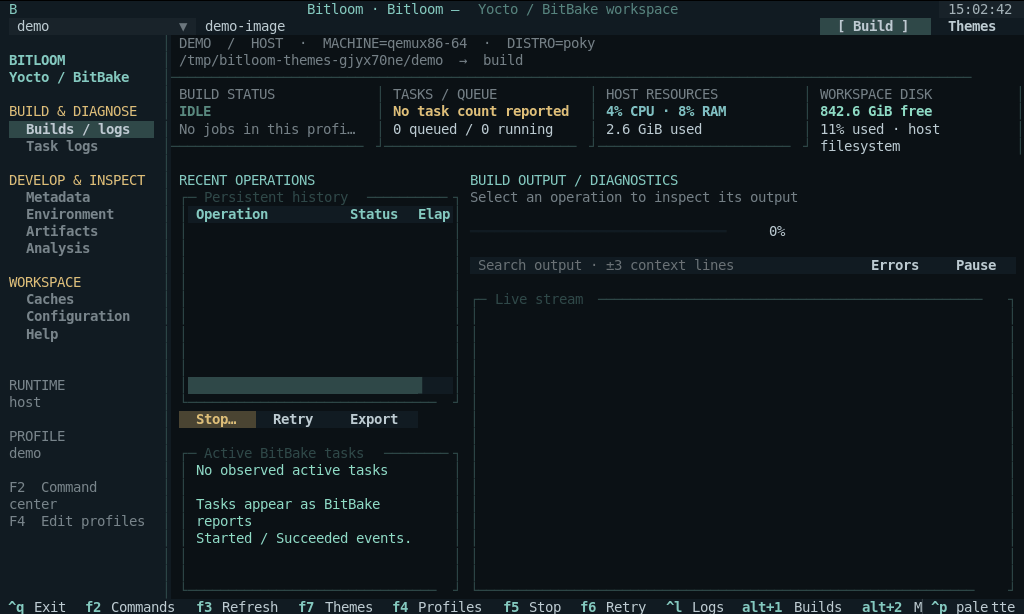Click the 15:02:42 clock
This screenshot has height=614, width=1024.
pyautogui.click(x=980, y=9)
